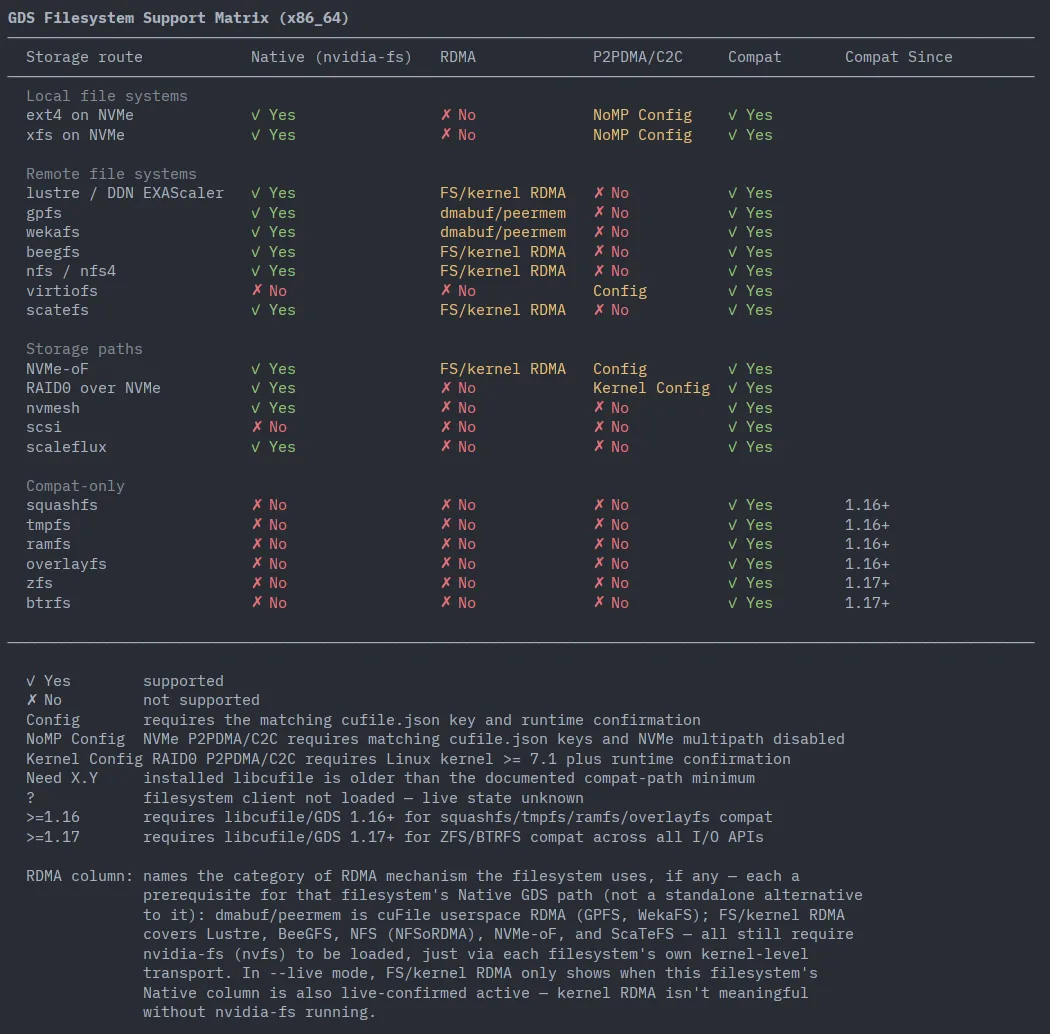Select the "1.16+" value in the squashfs row
The image size is (1050, 1034).
point(867,505)
